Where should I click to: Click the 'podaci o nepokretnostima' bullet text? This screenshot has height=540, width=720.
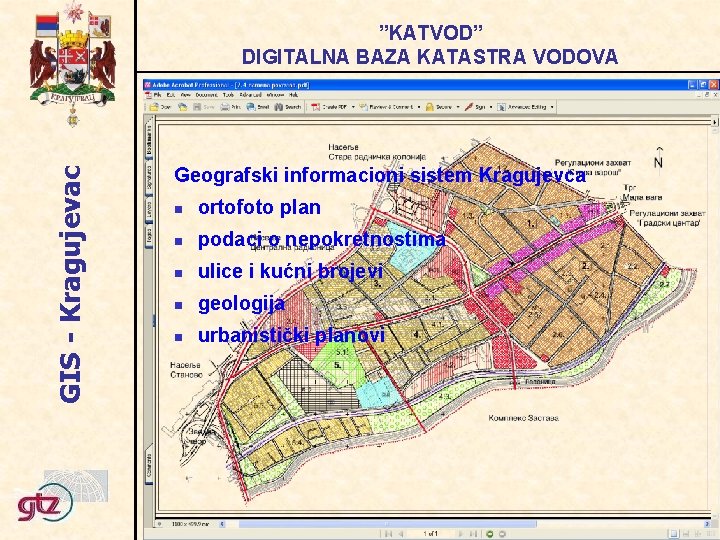point(321,240)
